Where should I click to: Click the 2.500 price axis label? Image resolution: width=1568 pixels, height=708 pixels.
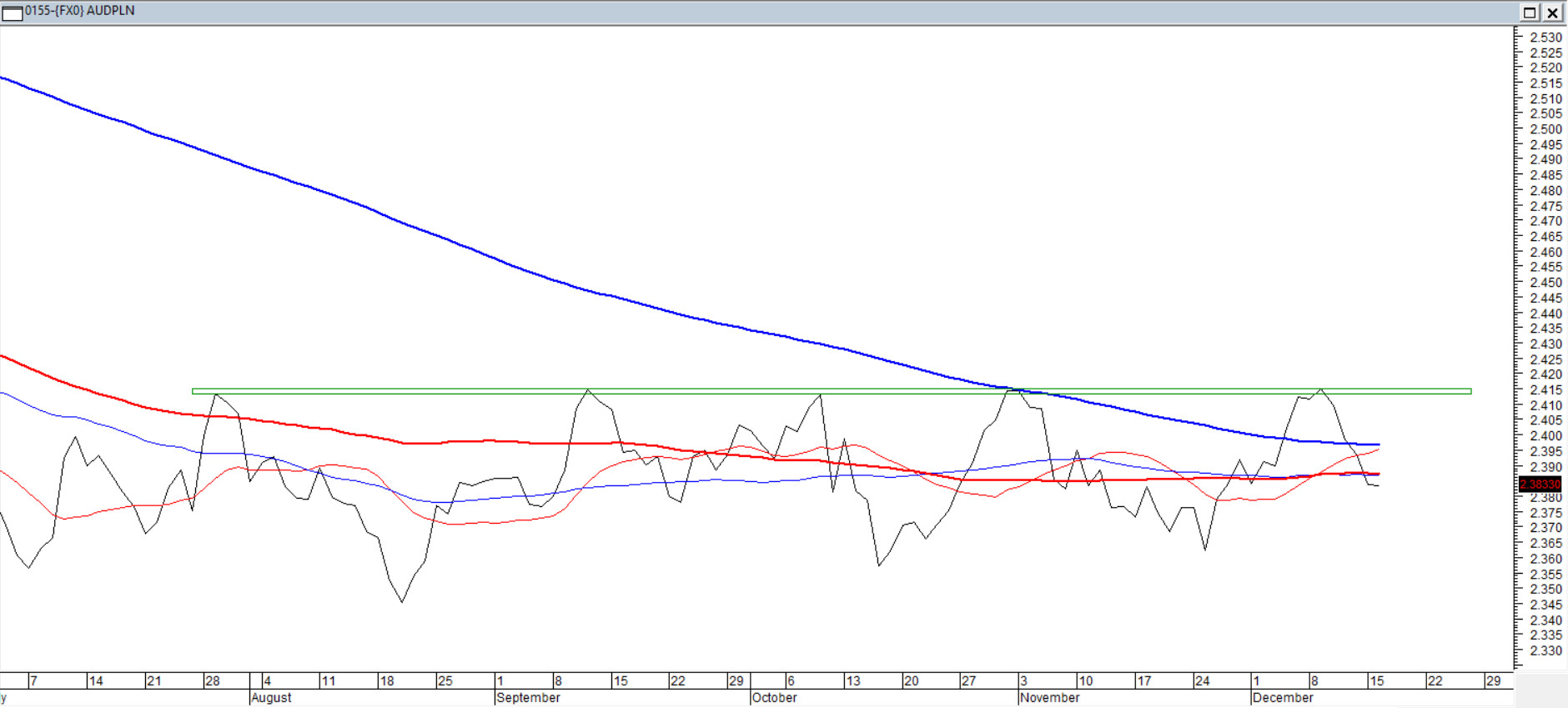[1545, 129]
